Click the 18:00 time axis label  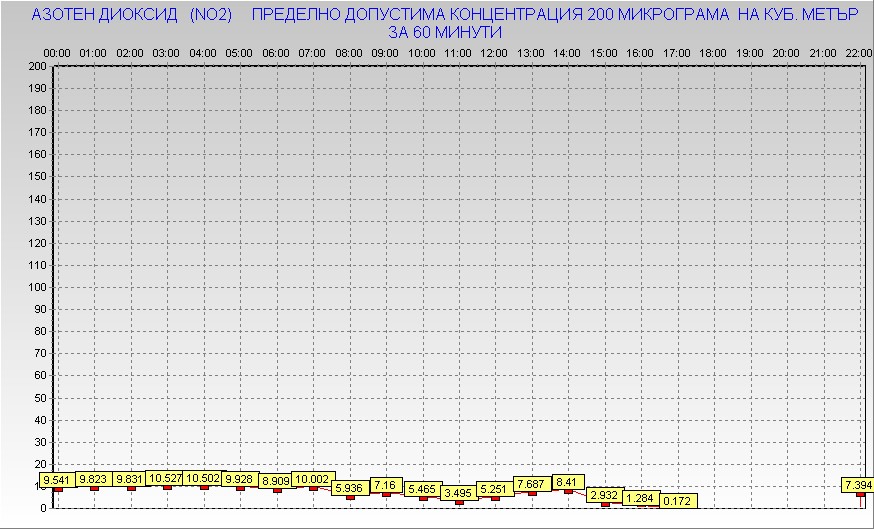(x=713, y=53)
